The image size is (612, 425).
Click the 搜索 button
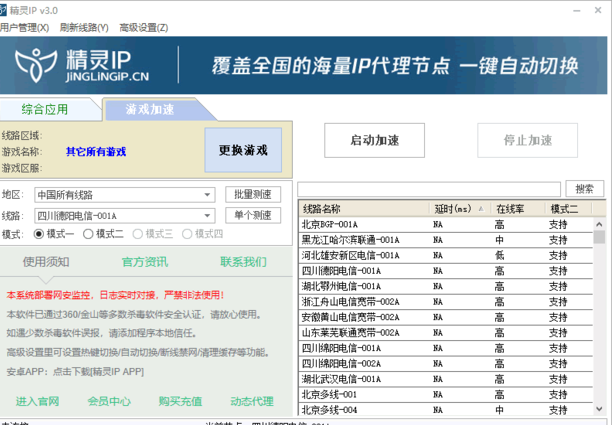tap(584, 189)
